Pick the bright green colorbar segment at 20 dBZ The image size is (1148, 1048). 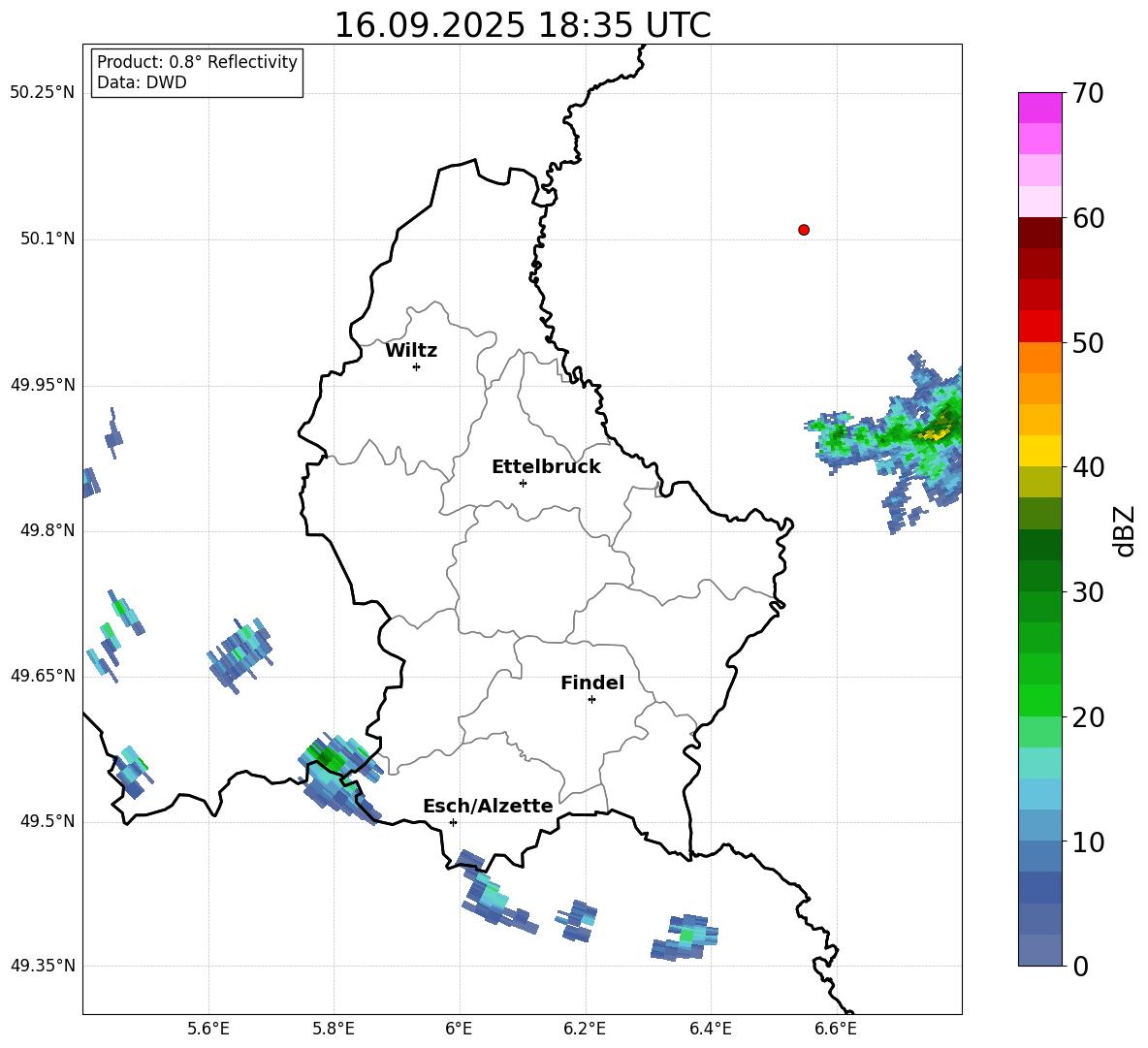(1040, 700)
